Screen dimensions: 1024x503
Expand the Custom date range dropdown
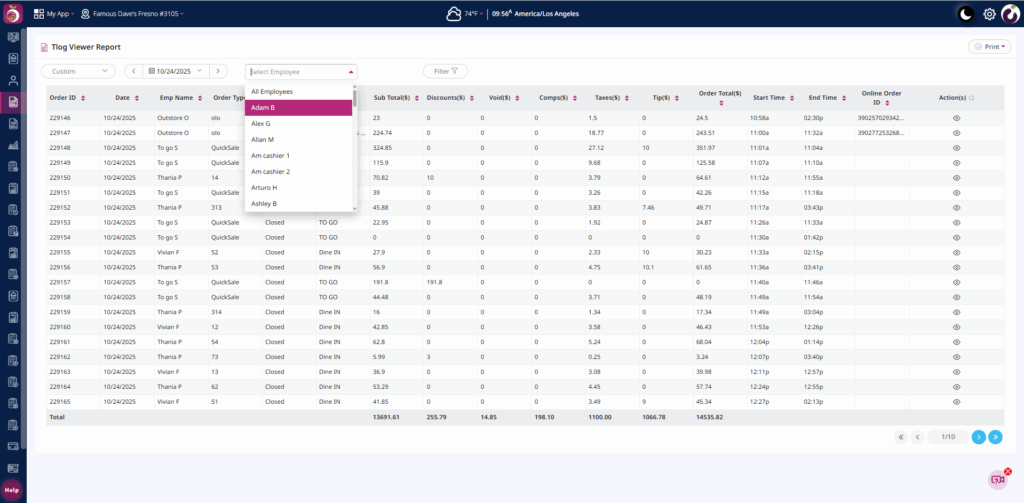pos(78,71)
